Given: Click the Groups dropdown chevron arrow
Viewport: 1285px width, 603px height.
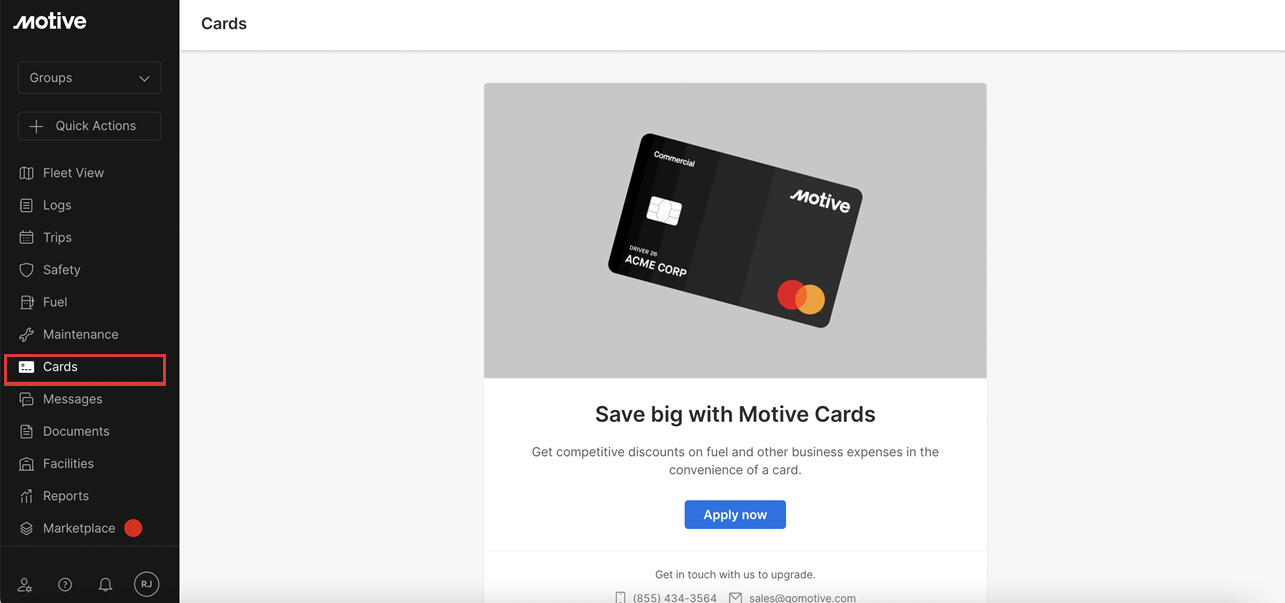Looking at the screenshot, I should click(x=144, y=78).
